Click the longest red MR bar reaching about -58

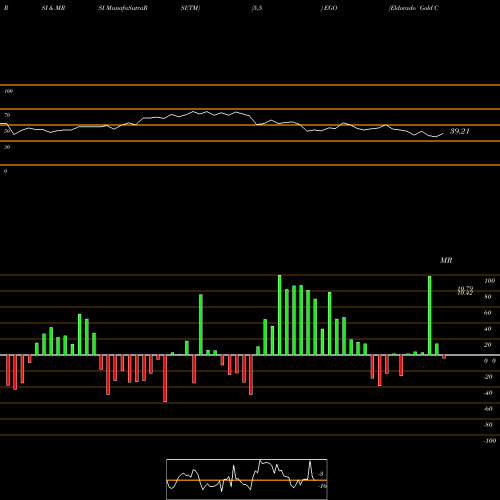click(x=165, y=378)
